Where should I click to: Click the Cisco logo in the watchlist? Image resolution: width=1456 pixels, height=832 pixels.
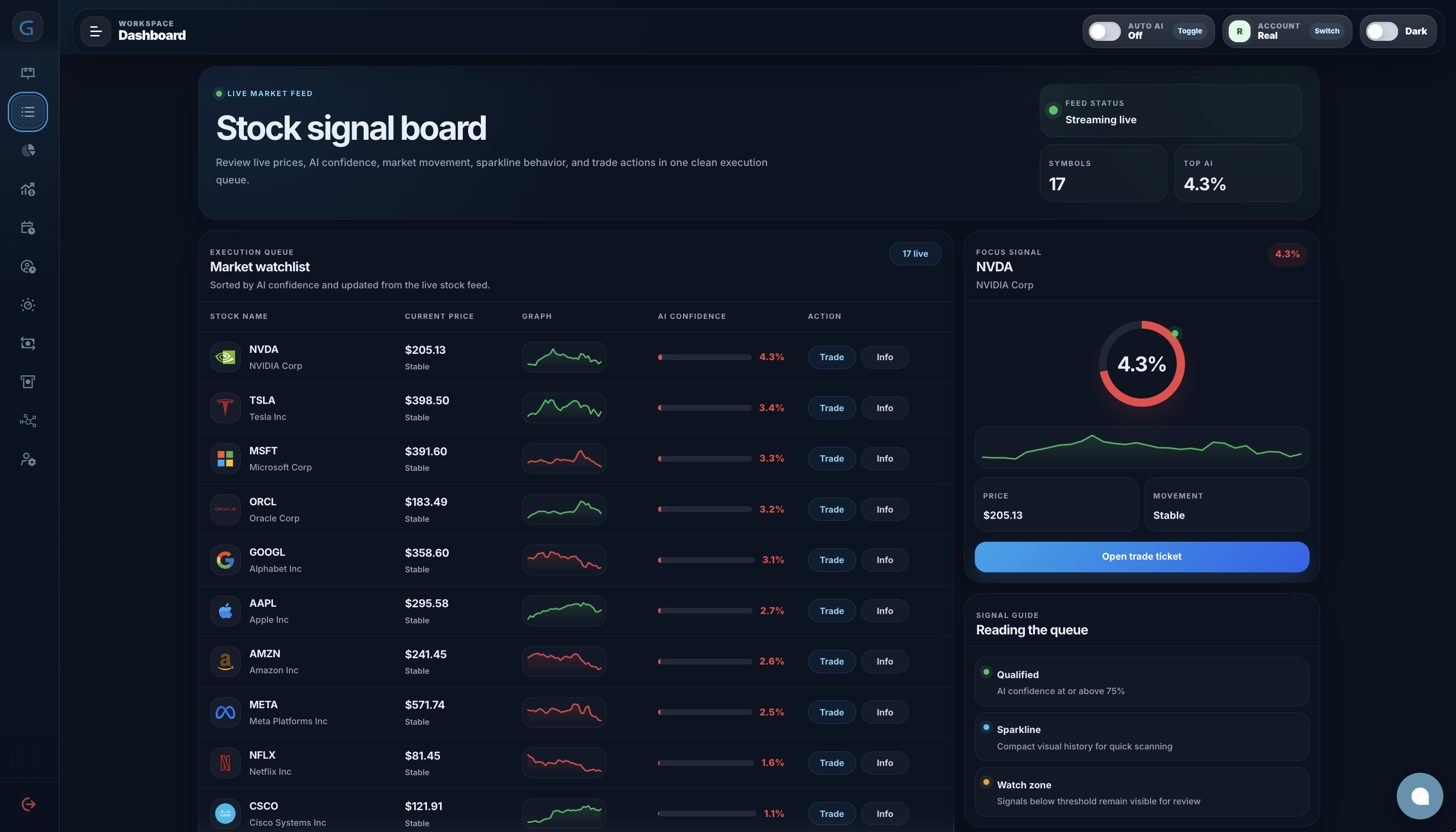coord(225,814)
